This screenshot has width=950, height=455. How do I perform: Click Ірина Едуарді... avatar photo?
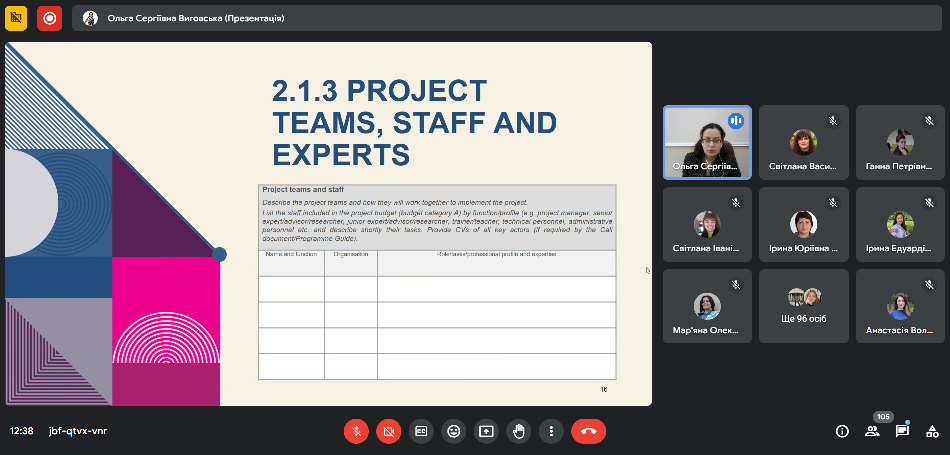point(900,224)
